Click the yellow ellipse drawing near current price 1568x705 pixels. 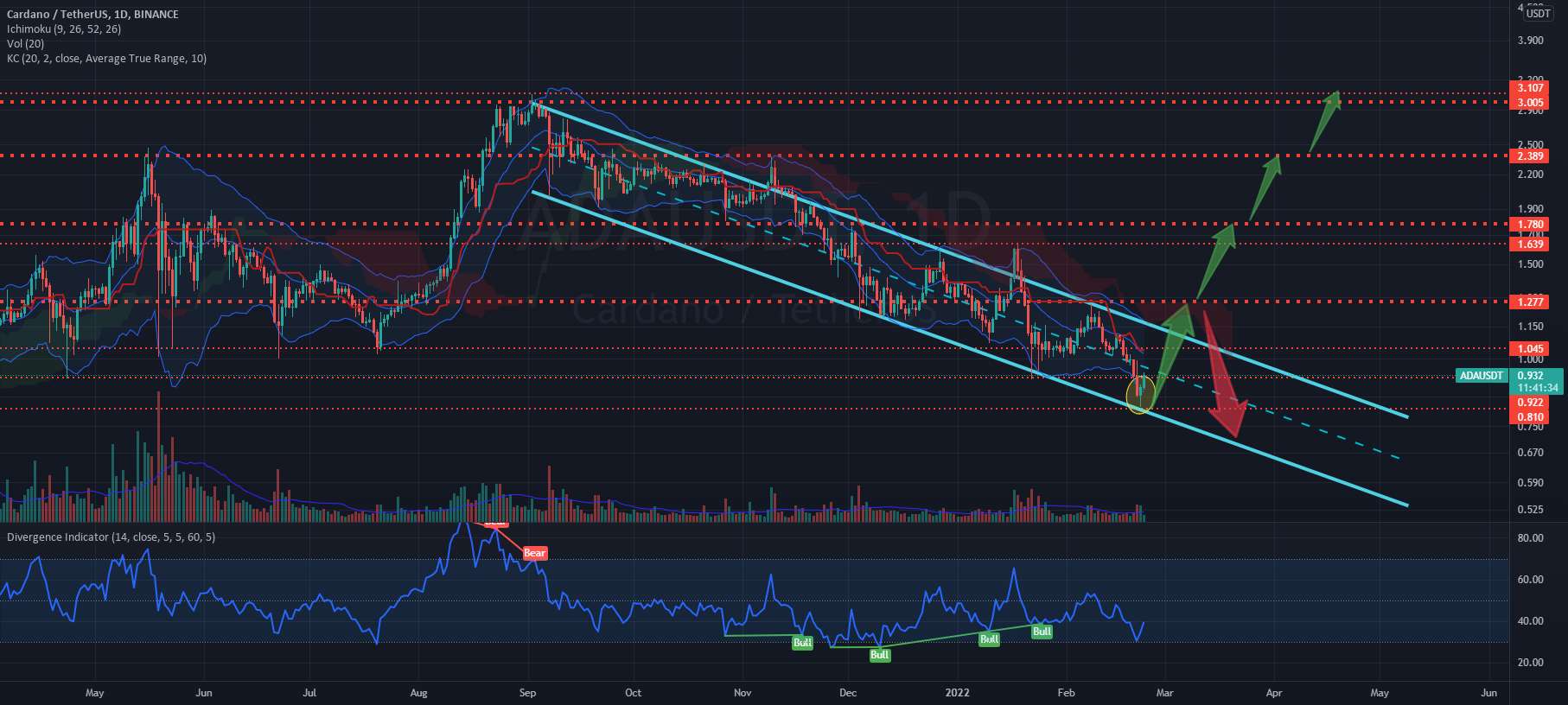point(1141,394)
